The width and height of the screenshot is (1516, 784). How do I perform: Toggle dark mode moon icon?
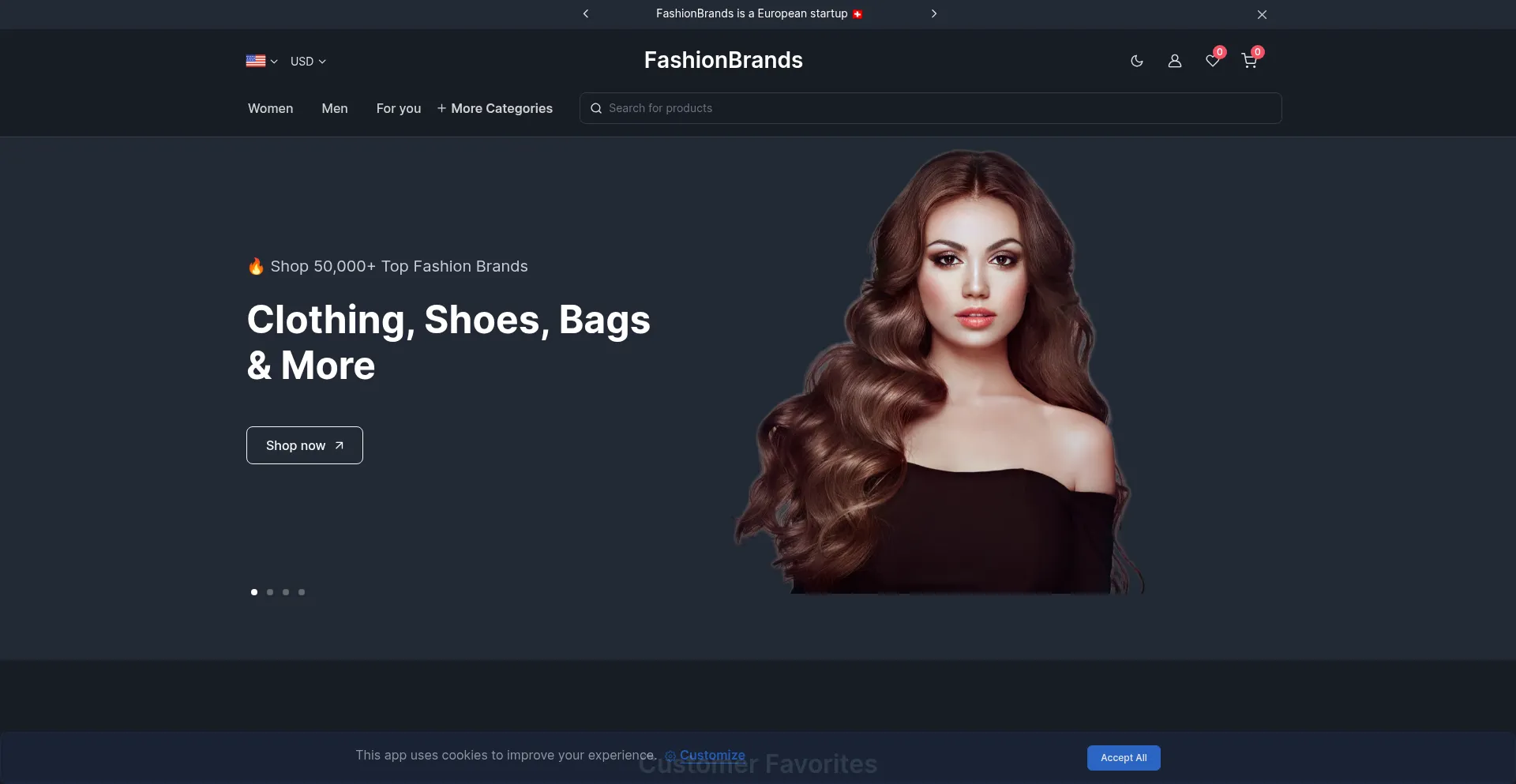pyautogui.click(x=1137, y=61)
